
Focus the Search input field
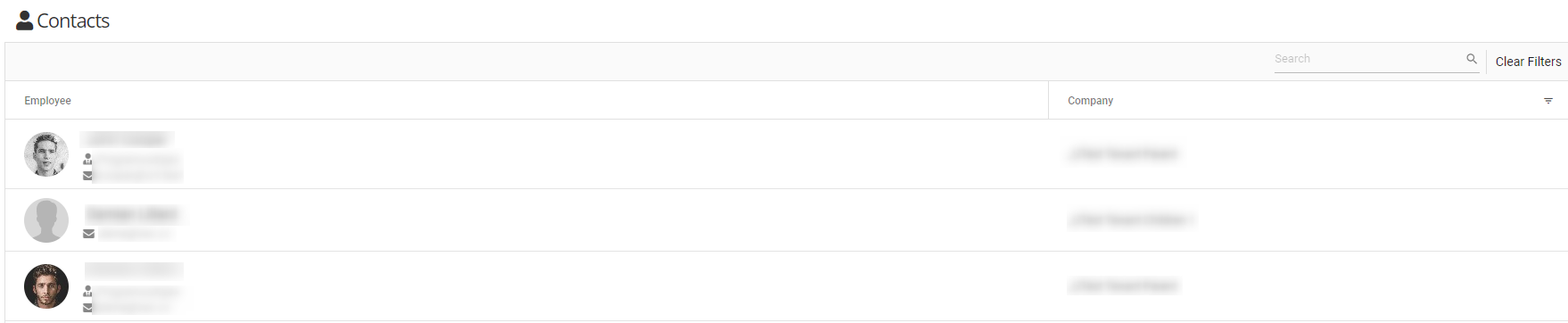click(x=1368, y=59)
